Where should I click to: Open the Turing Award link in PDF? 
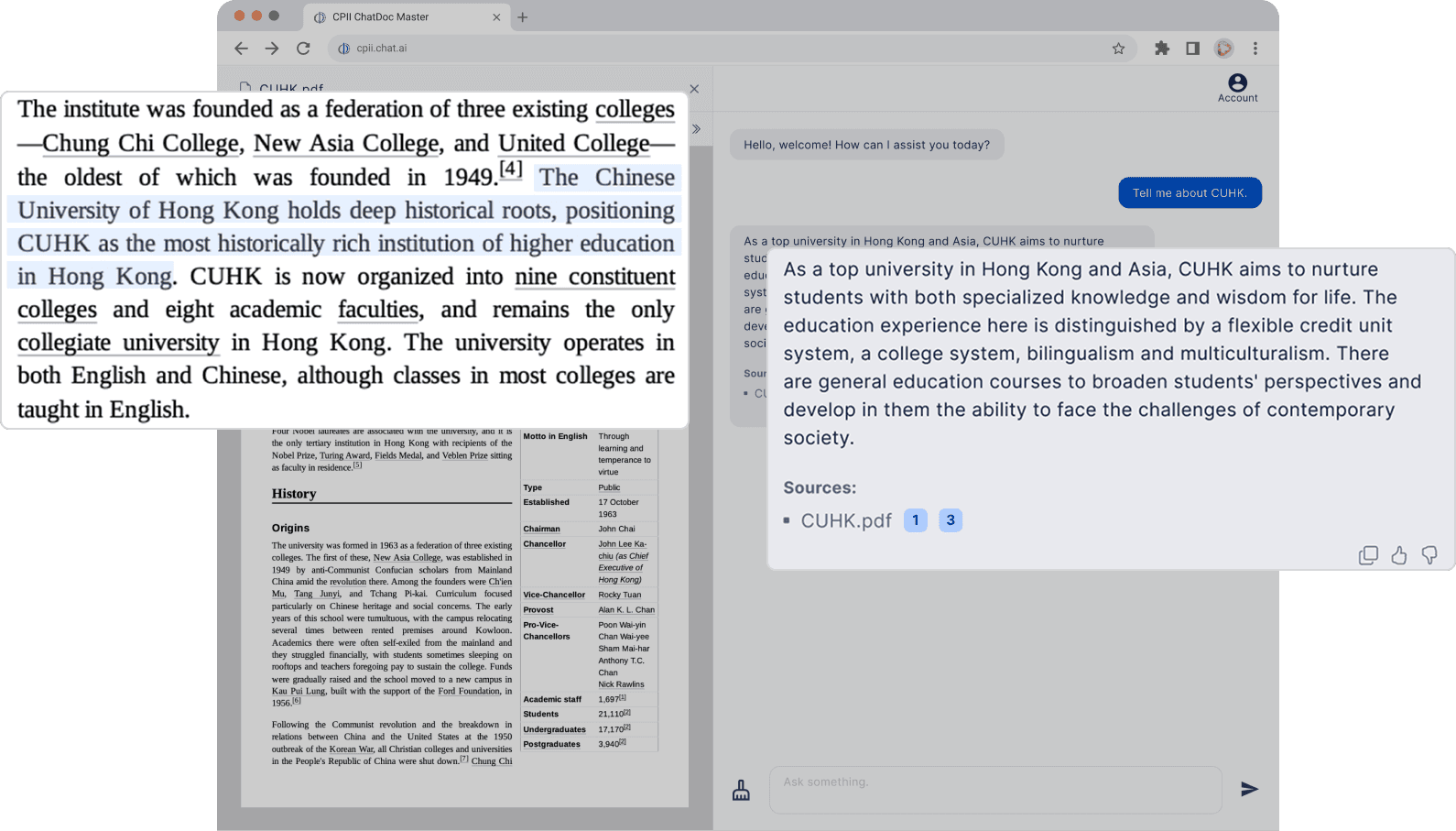pyautogui.click(x=344, y=455)
